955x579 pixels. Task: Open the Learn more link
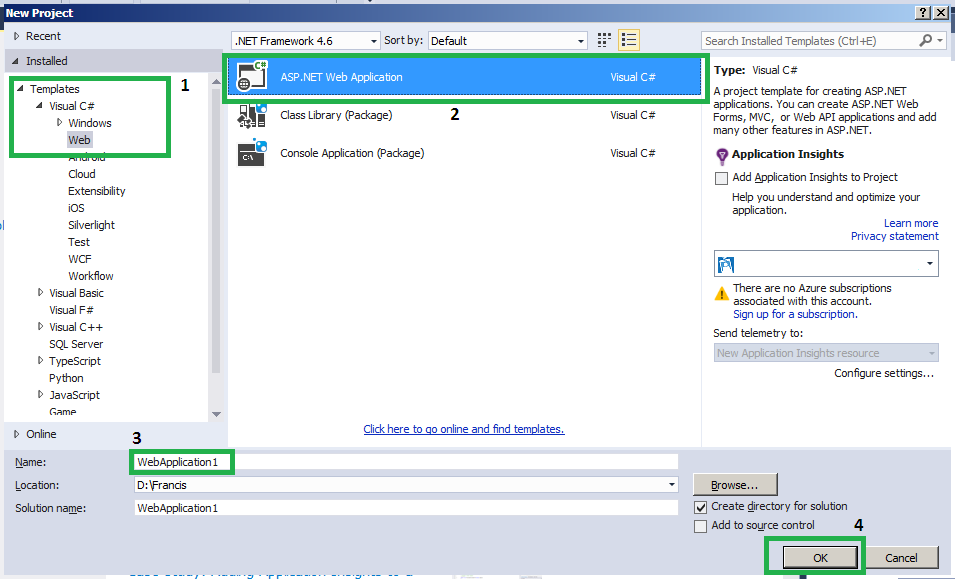(911, 223)
